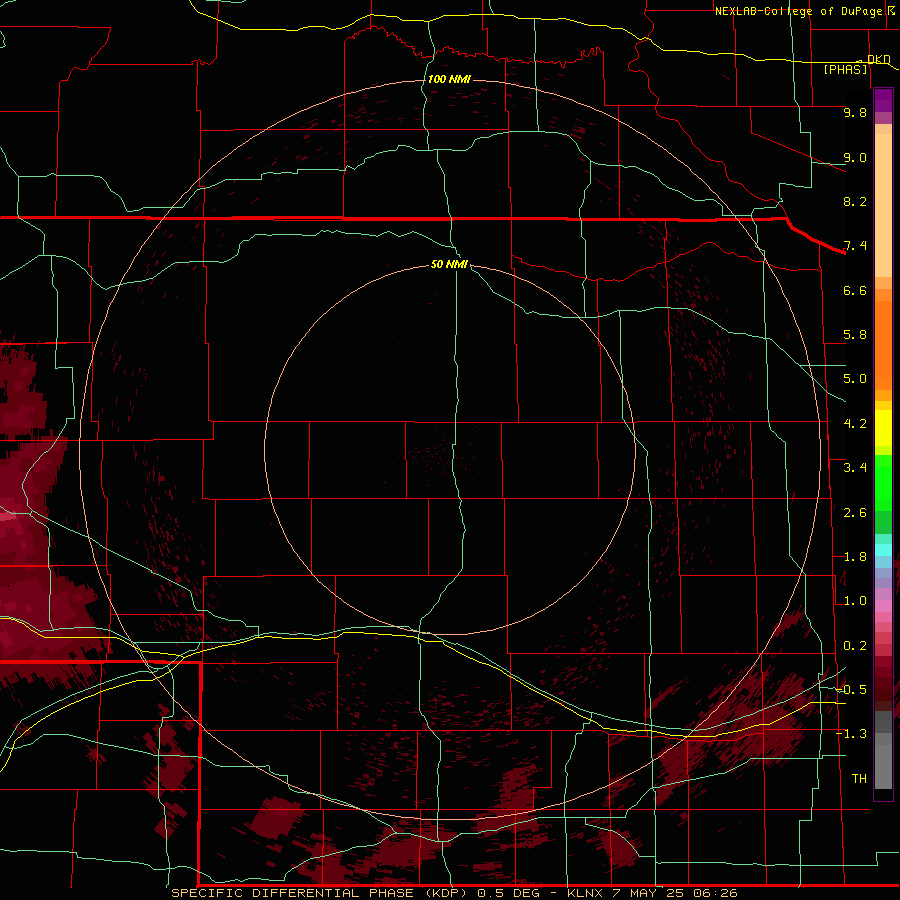Click the 7.4 legend value
Image resolution: width=900 pixels, height=900 pixels.
point(855,246)
